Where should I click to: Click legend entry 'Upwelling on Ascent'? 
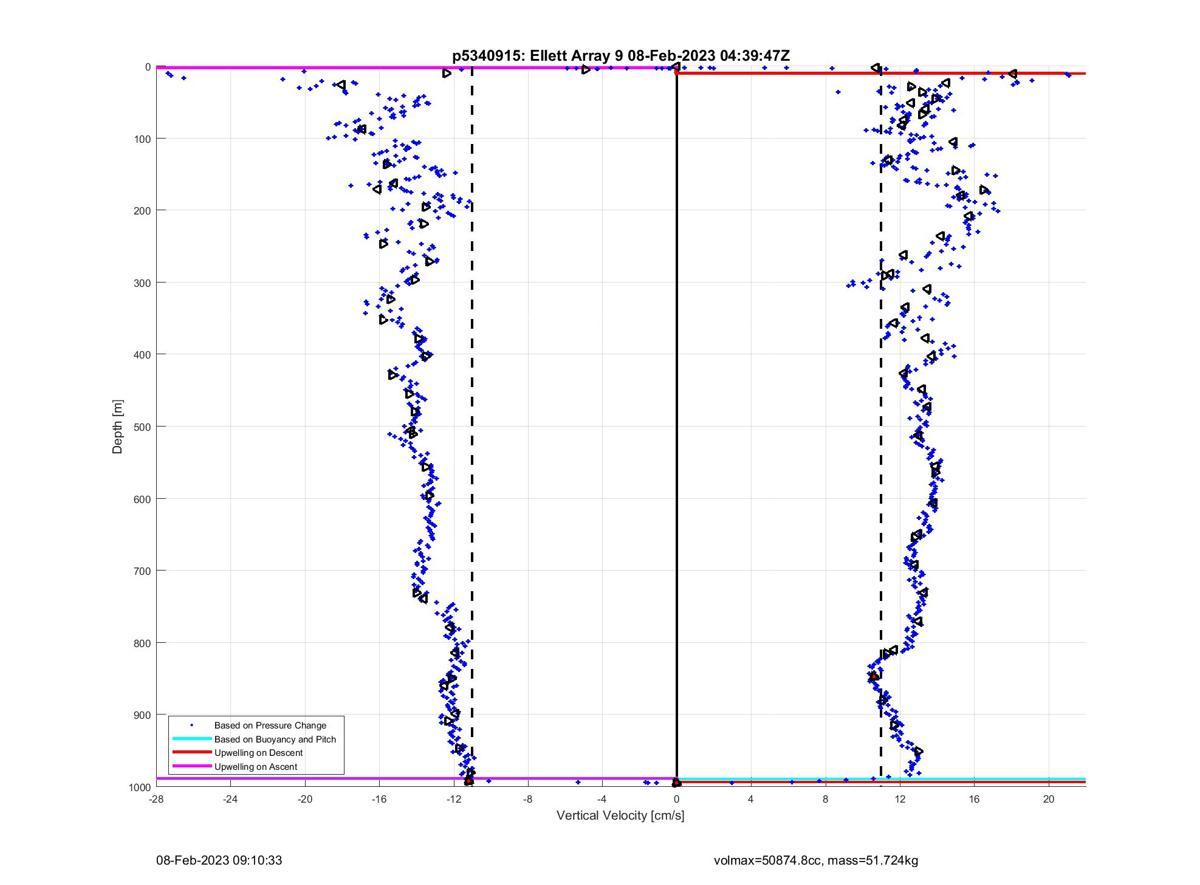[255, 767]
